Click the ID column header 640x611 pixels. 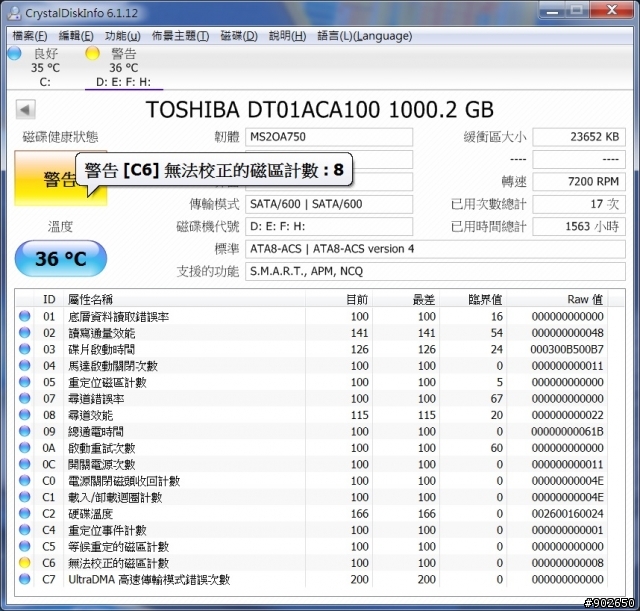(x=49, y=299)
